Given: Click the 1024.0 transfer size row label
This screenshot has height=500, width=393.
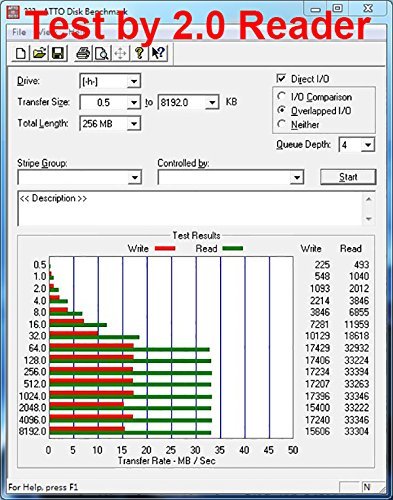Looking at the screenshot, I should click(x=32, y=396).
